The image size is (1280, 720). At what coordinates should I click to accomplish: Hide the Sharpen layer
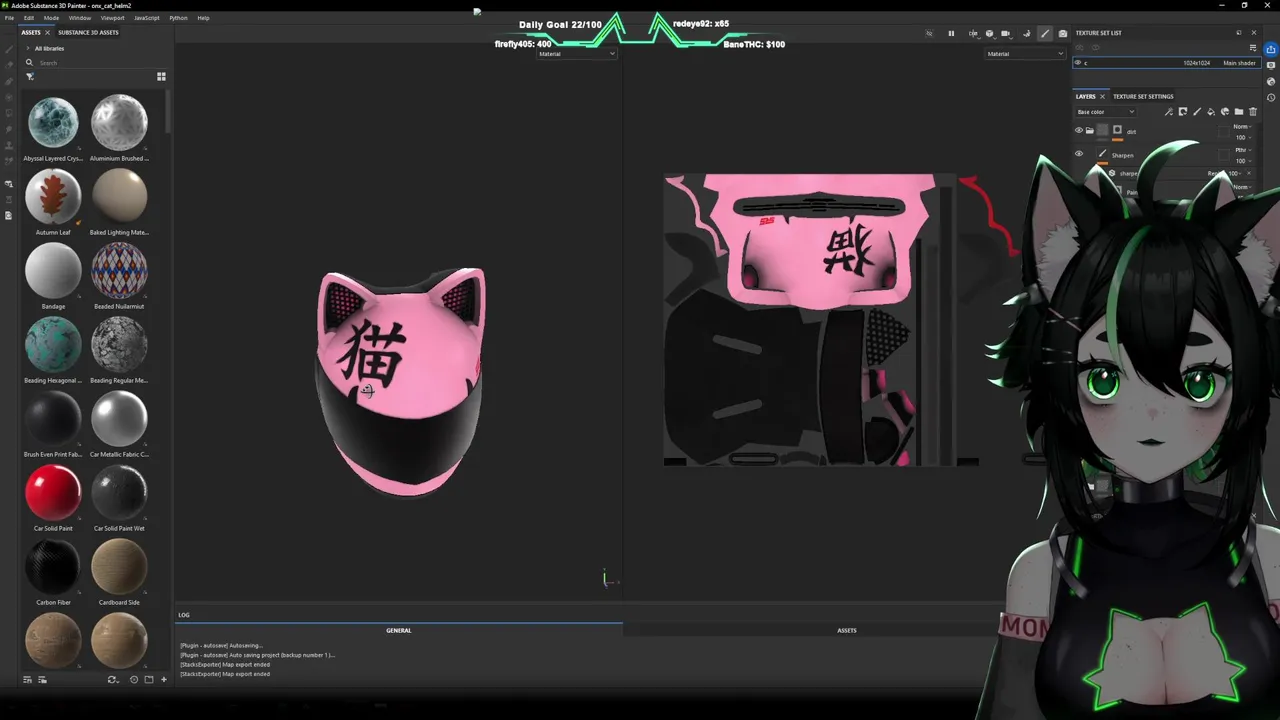tap(1079, 154)
